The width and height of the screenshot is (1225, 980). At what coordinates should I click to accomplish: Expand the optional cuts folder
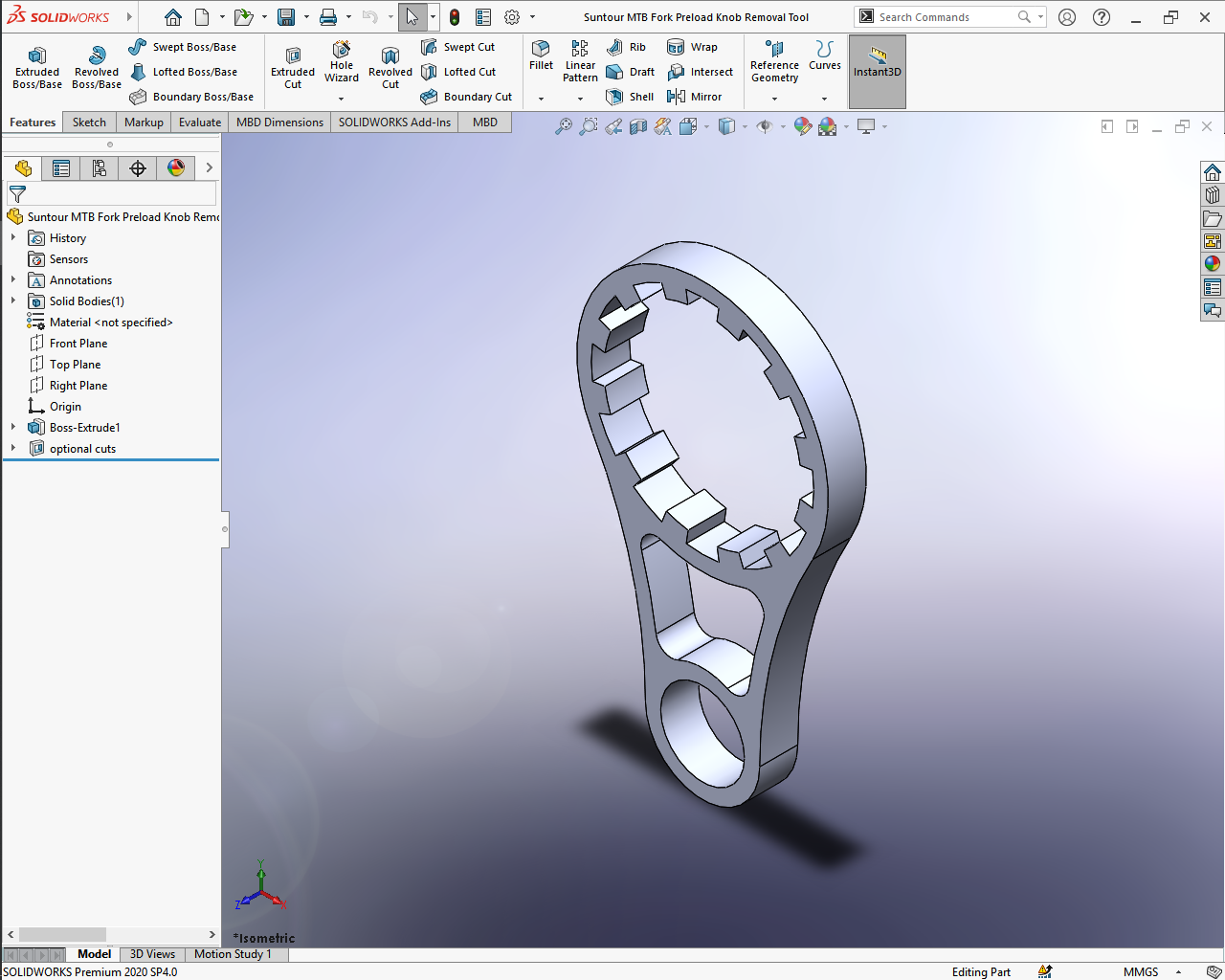tap(13, 448)
